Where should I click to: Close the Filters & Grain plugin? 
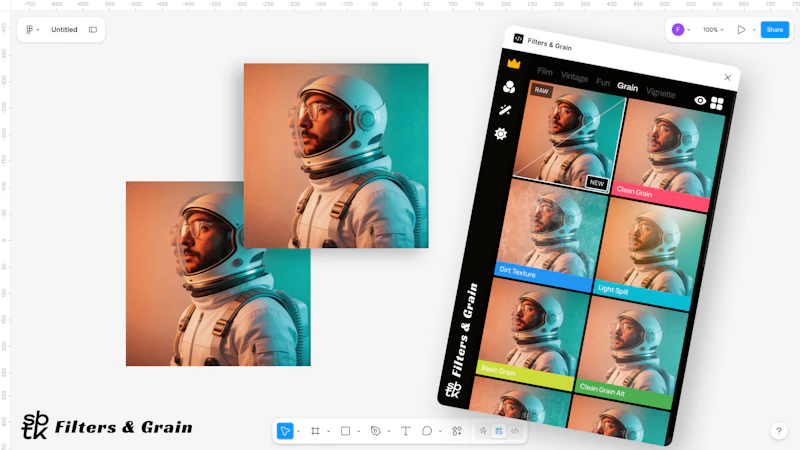click(x=728, y=78)
